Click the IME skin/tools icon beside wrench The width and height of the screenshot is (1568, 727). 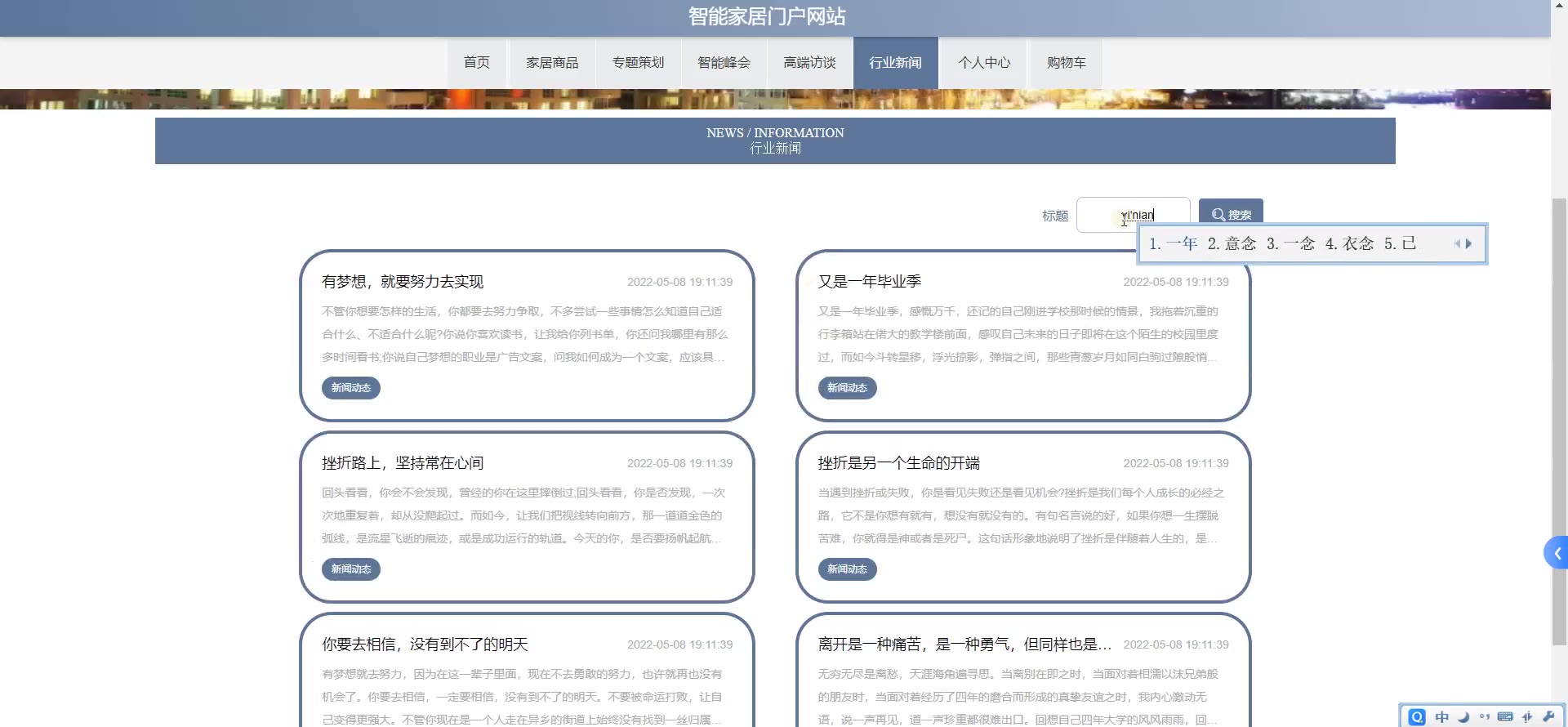coord(1527,716)
